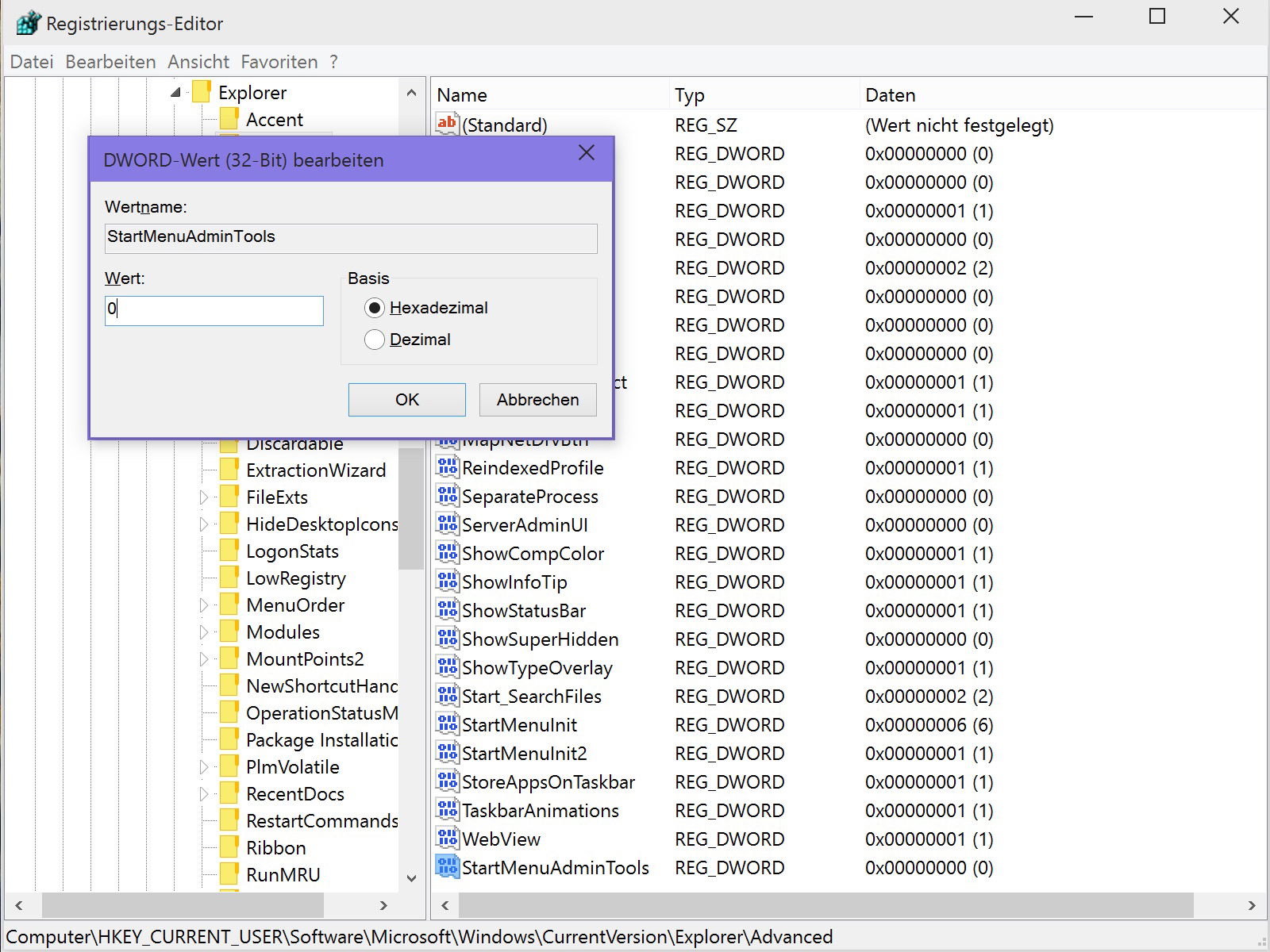
Task: Click the Typ column header
Action: 764,94
